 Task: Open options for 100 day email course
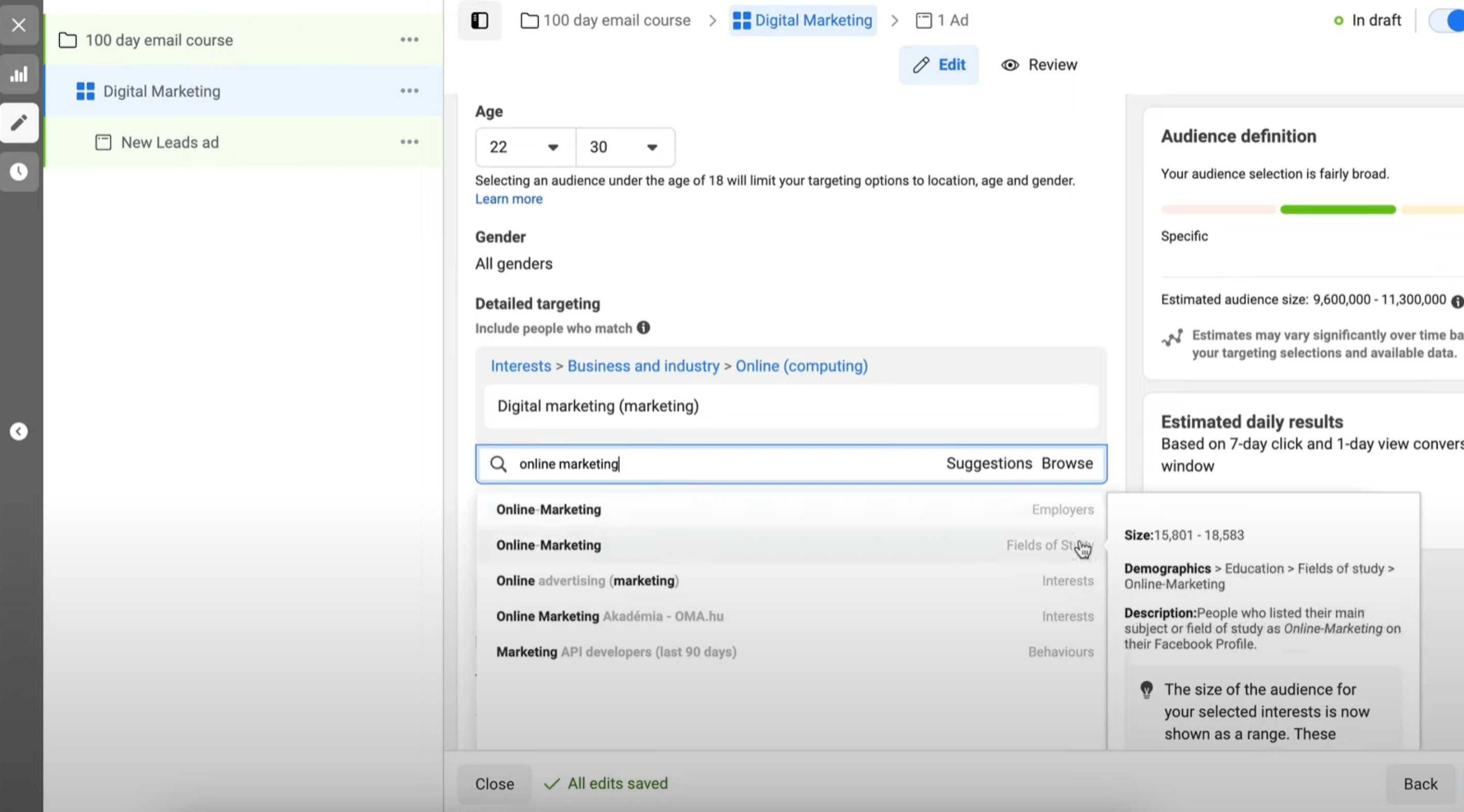pyautogui.click(x=409, y=40)
